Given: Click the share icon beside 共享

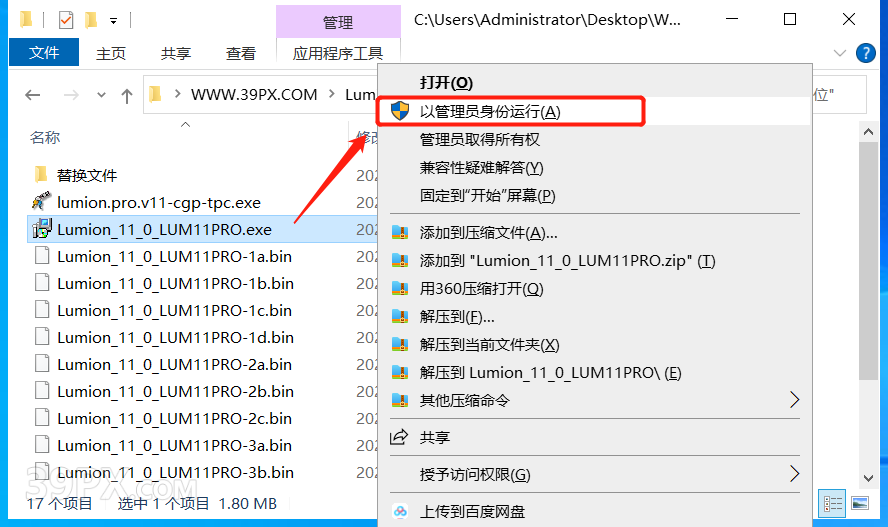Looking at the screenshot, I should pyautogui.click(x=399, y=436).
